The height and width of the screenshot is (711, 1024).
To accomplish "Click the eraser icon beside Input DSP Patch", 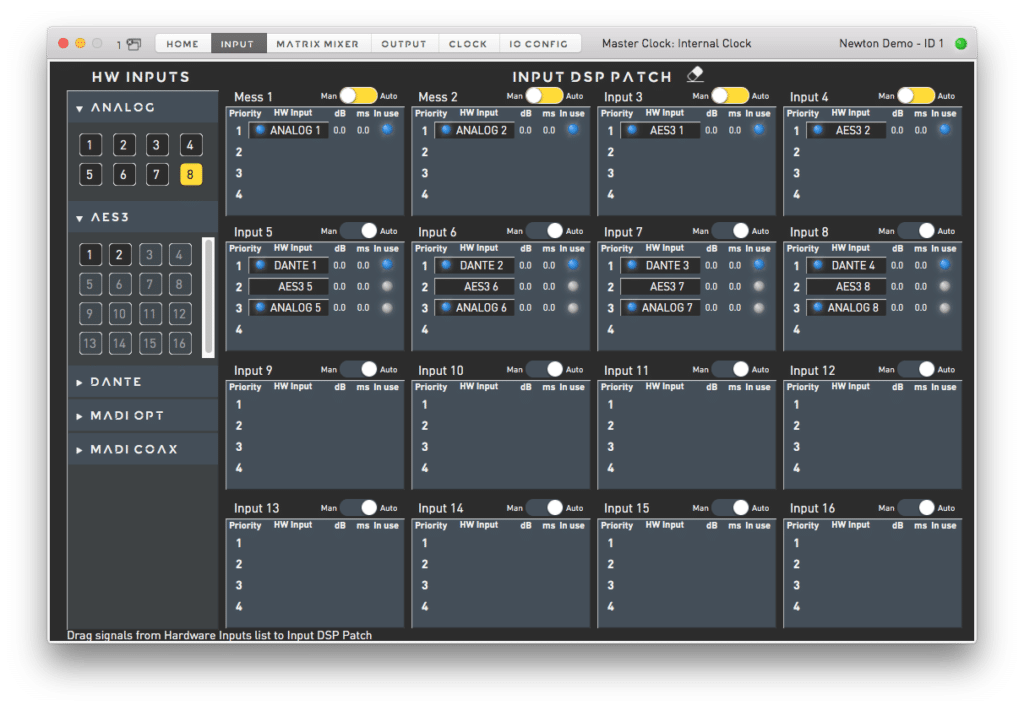I will pos(695,75).
